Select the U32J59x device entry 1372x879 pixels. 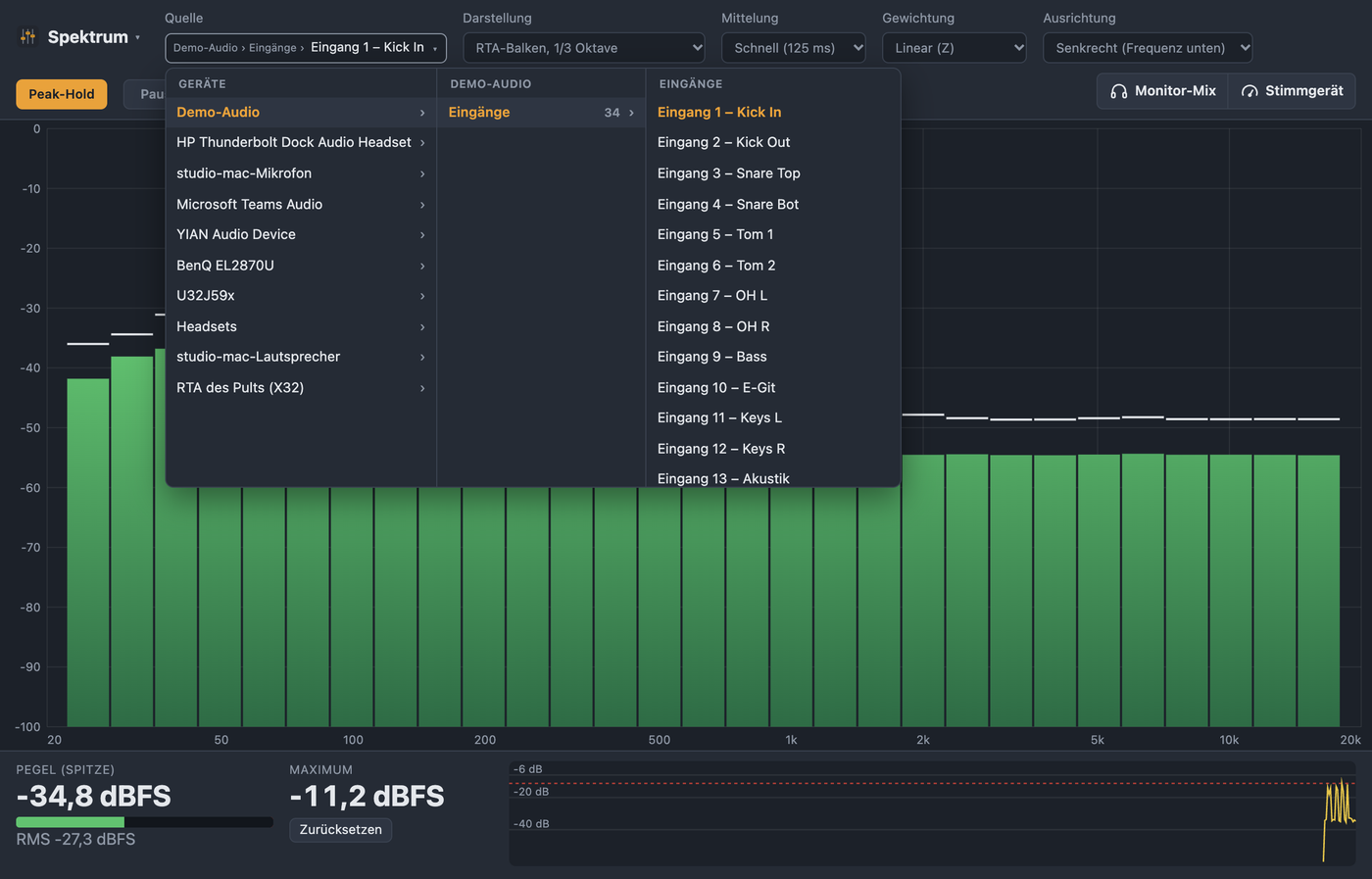[x=301, y=296]
